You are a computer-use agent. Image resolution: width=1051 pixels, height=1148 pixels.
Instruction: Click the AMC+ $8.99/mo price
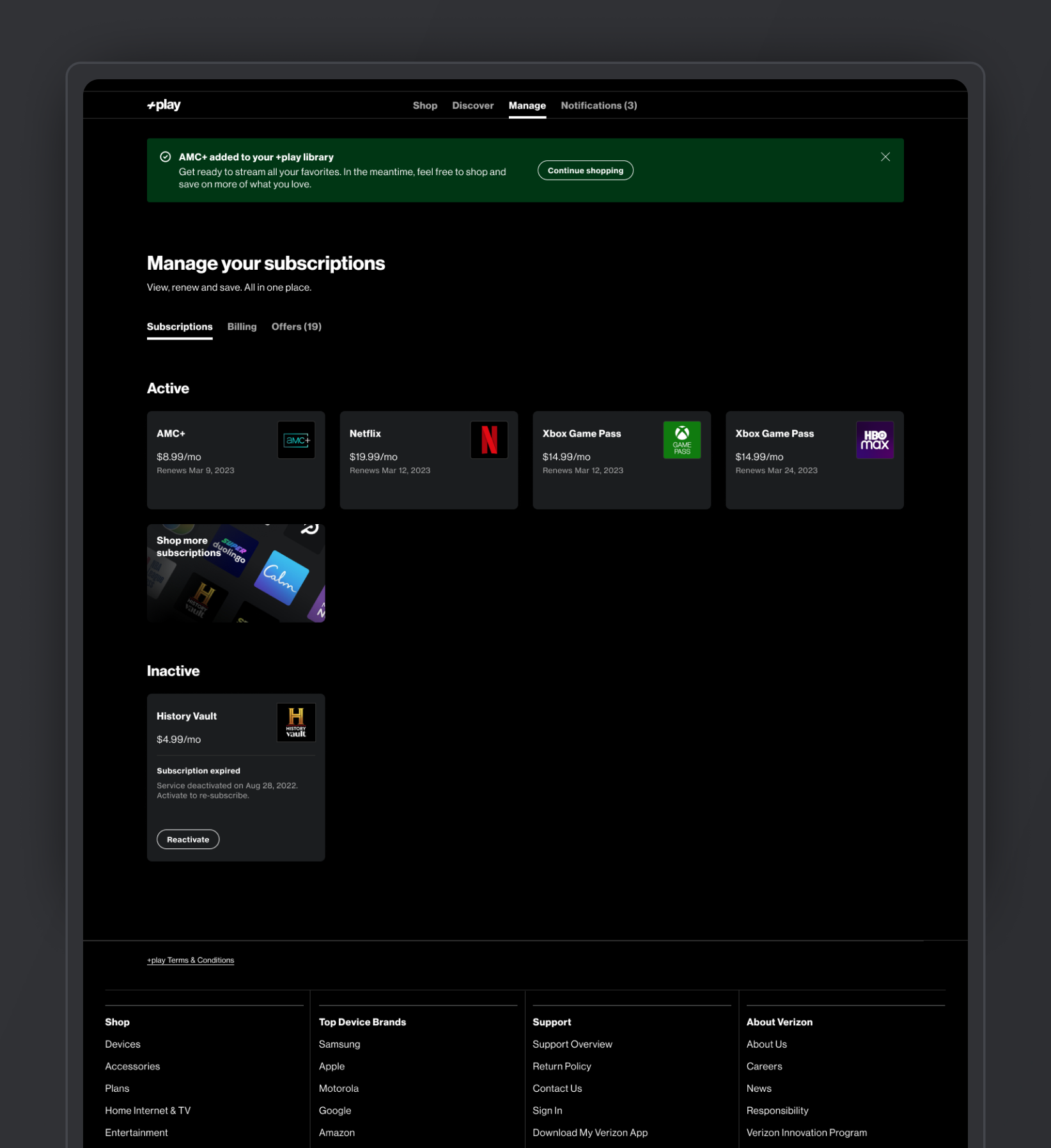pyautogui.click(x=179, y=457)
